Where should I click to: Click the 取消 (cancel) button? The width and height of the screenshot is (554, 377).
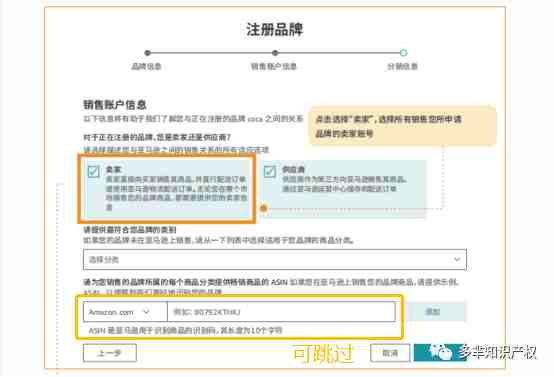(x=390, y=353)
